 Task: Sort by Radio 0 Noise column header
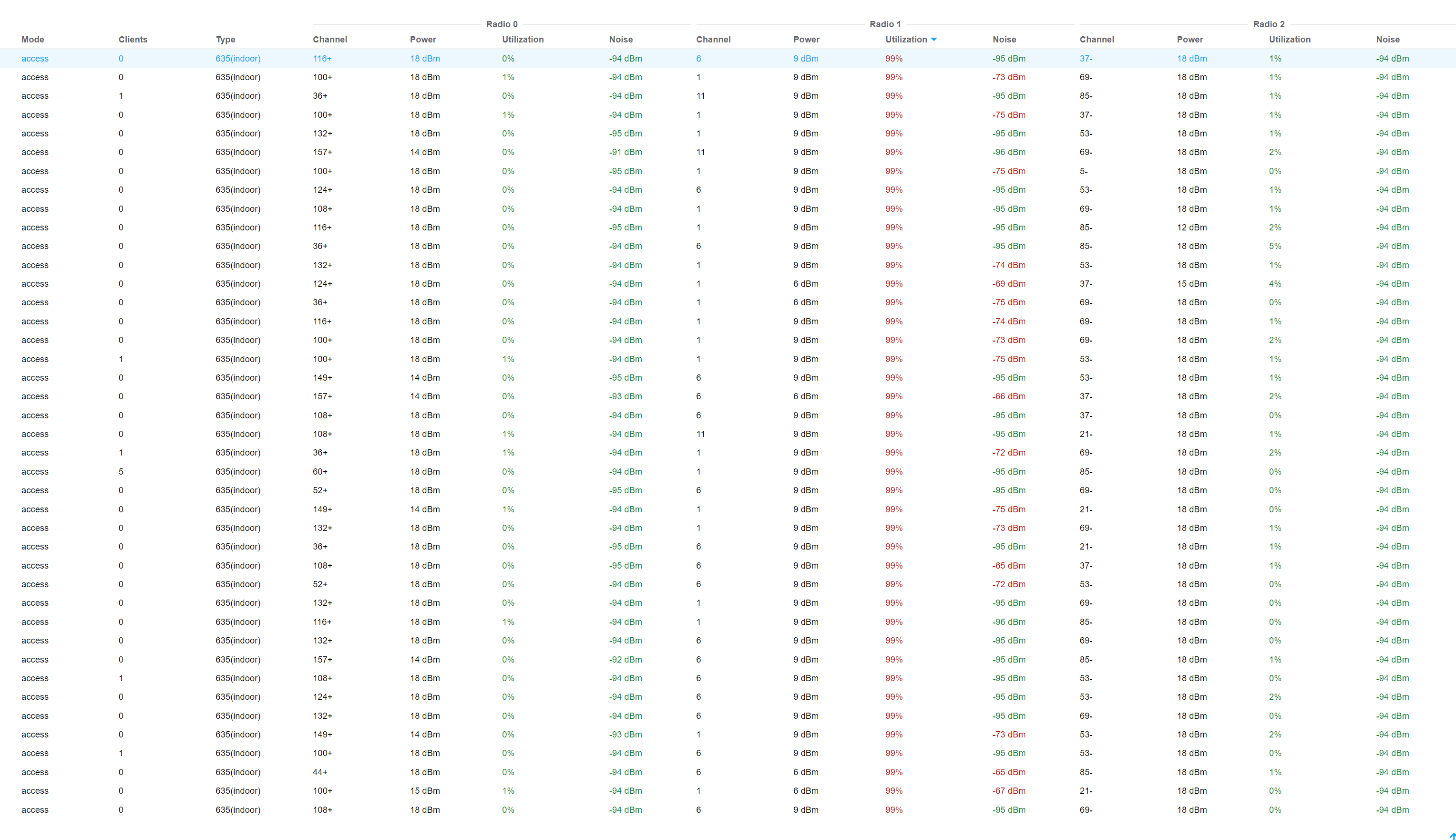tap(621, 39)
